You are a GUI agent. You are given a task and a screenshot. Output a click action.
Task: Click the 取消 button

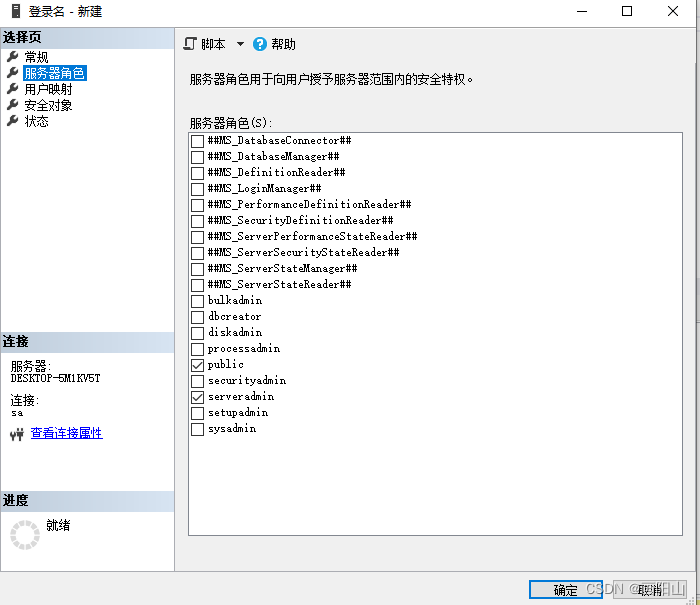click(x=650, y=590)
